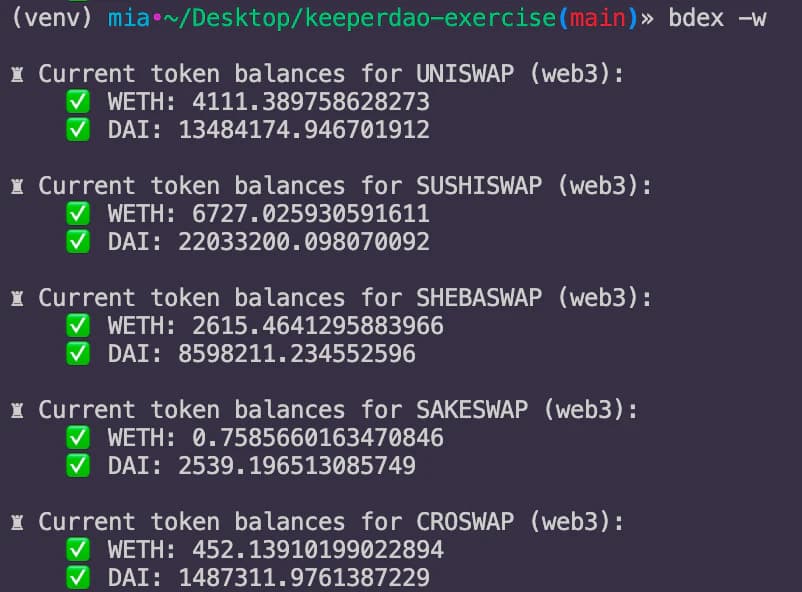Click the bdex -w command text
Image resolution: width=802 pixels, height=592 pixels.
point(717,18)
